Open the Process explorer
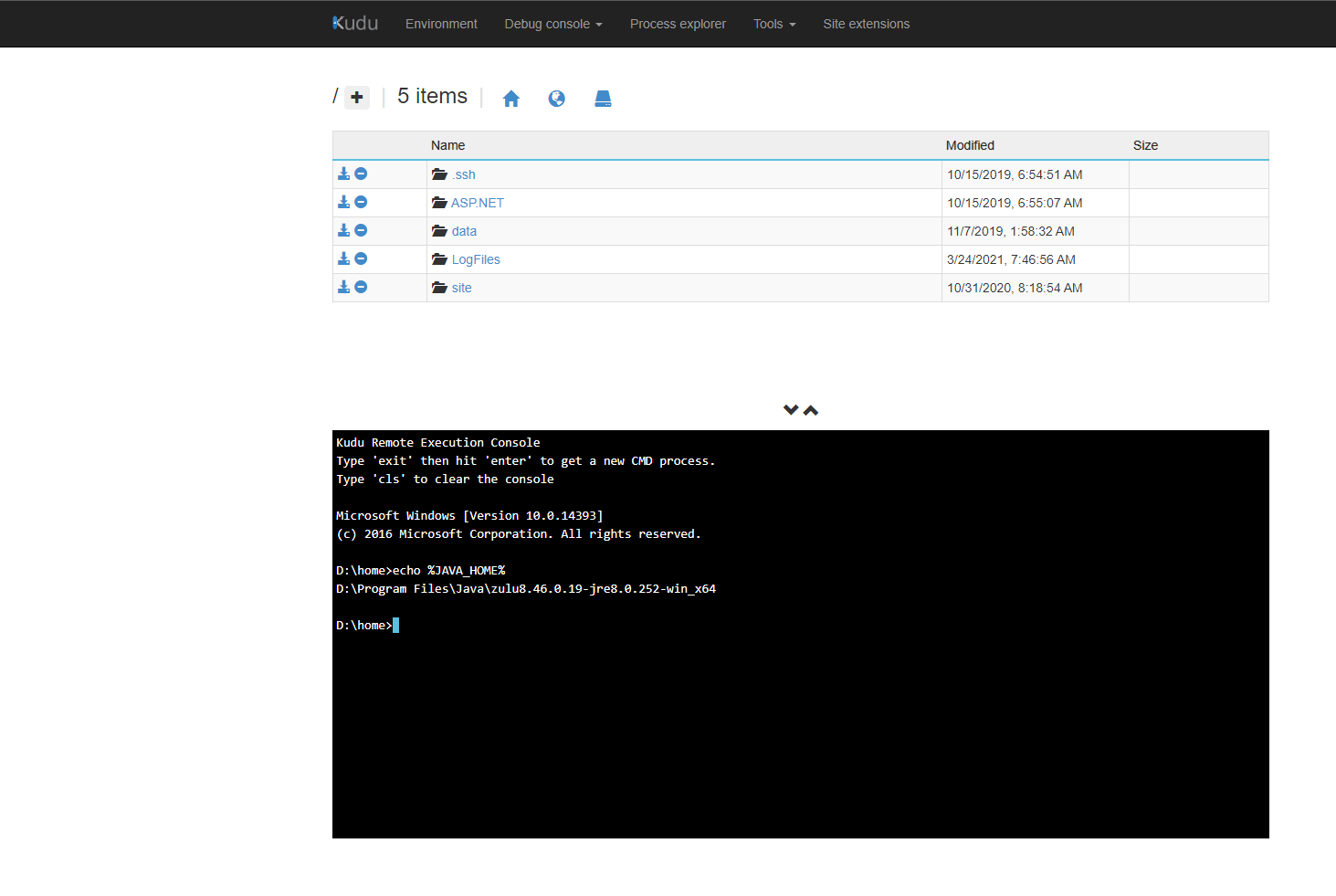This screenshot has height=896, width=1336. (x=678, y=24)
